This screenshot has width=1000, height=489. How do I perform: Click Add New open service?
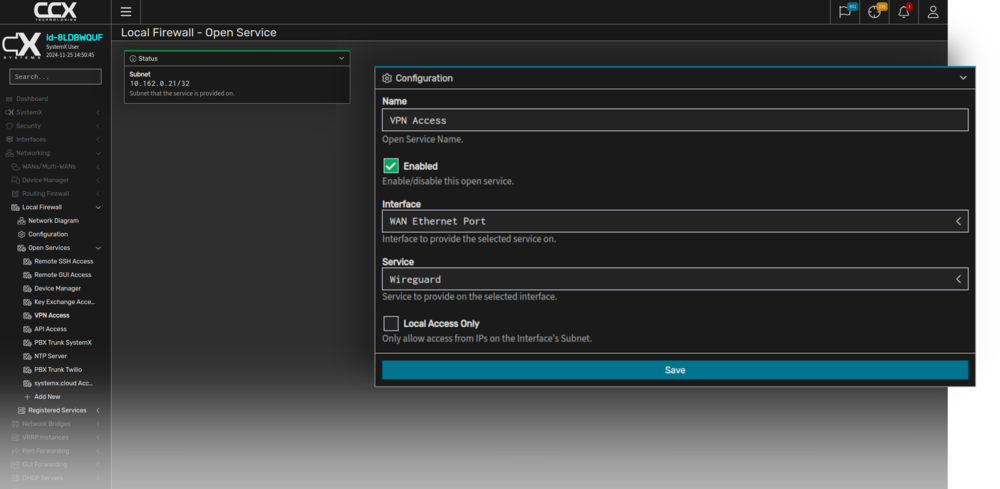tap(49, 397)
